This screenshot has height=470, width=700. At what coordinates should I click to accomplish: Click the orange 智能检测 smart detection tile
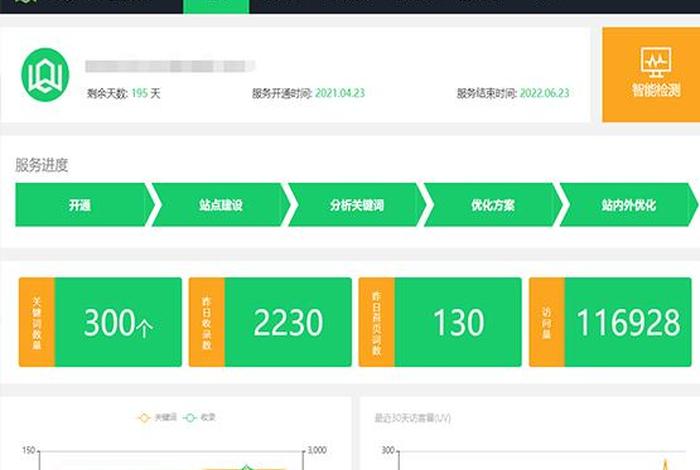[x=651, y=75]
